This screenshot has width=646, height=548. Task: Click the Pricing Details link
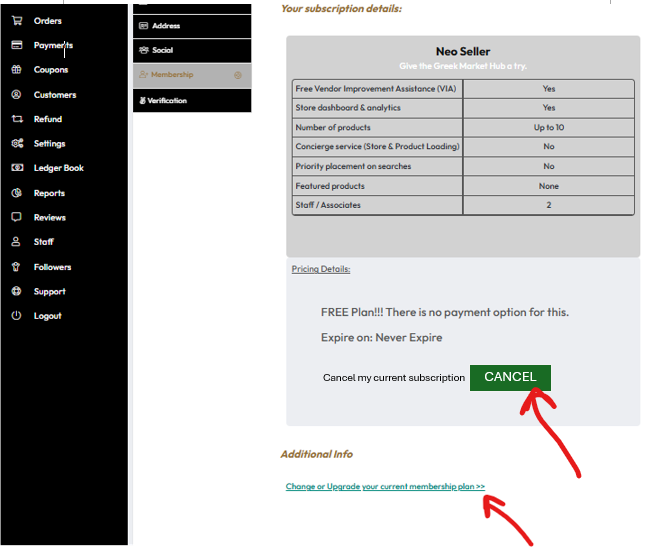pyautogui.click(x=321, y=269)
